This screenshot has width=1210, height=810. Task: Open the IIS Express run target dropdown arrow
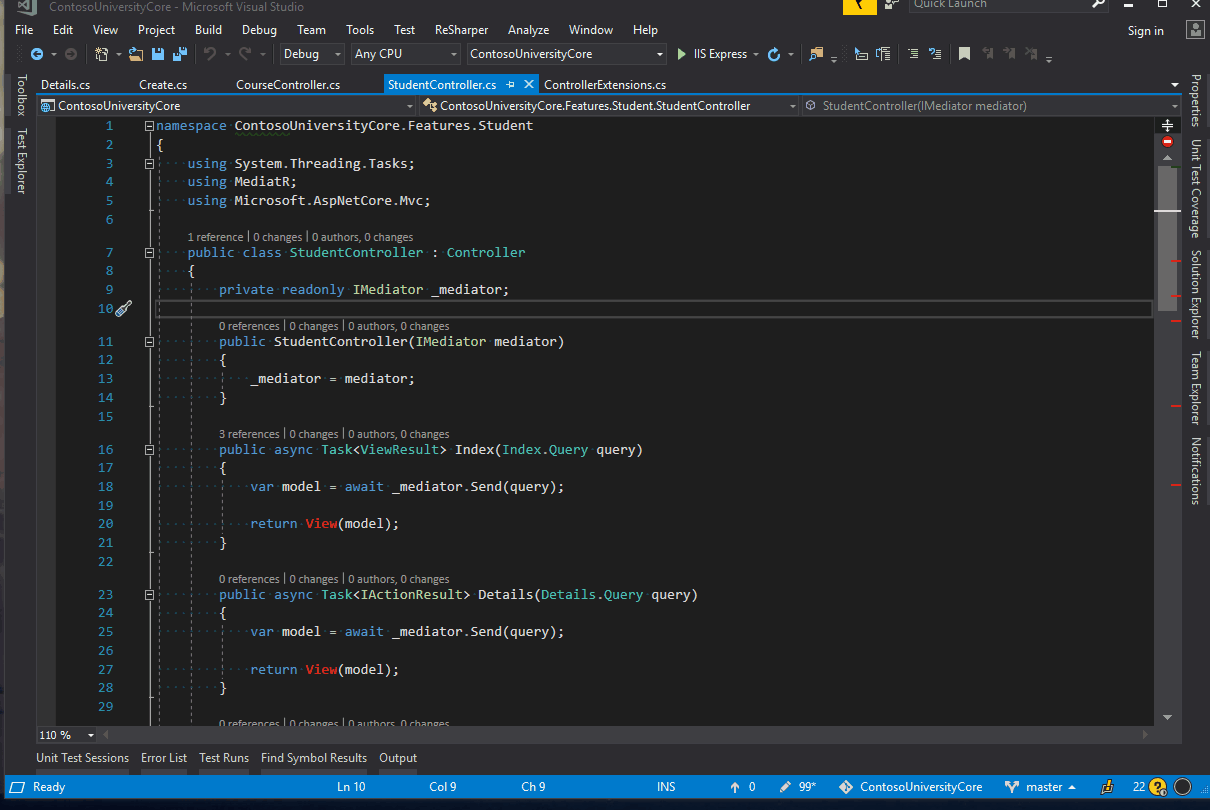(x=756, y=54)
